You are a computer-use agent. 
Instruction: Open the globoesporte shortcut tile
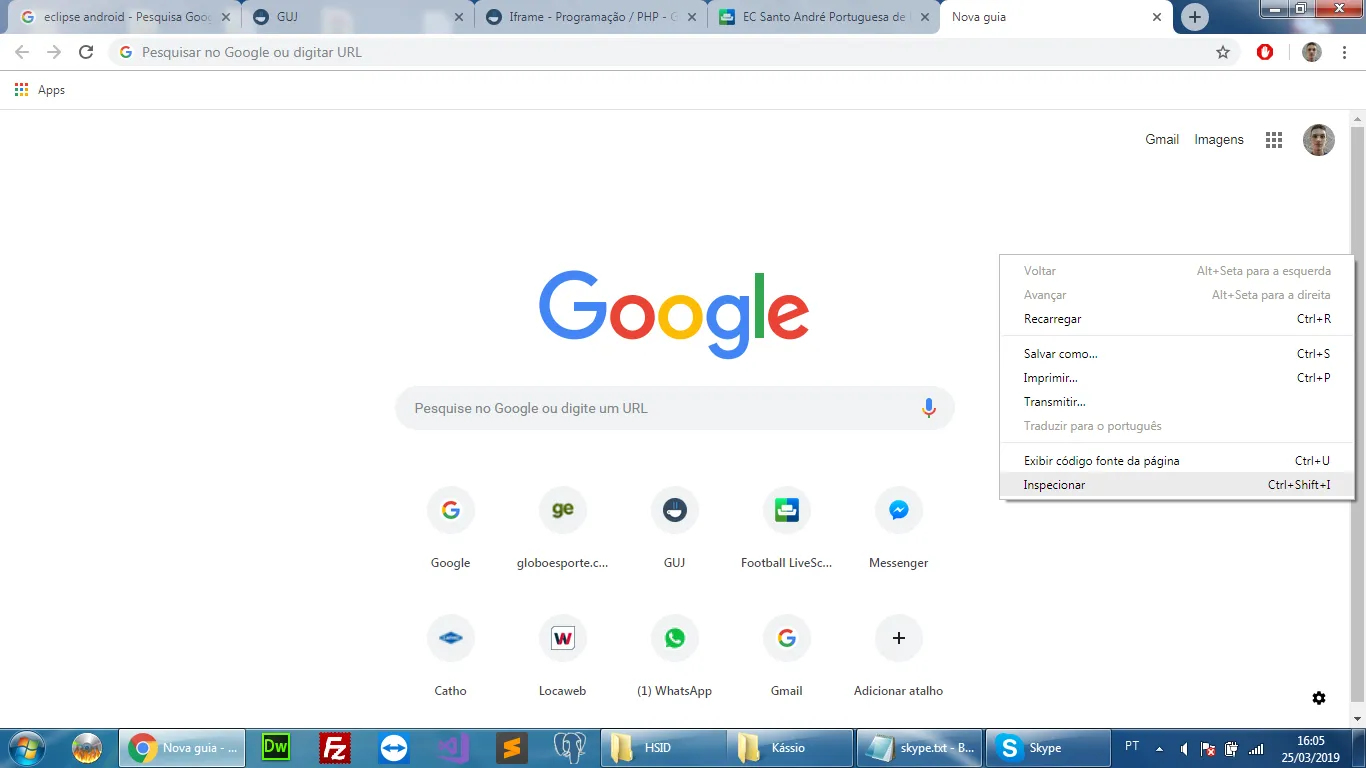[562, 511]
